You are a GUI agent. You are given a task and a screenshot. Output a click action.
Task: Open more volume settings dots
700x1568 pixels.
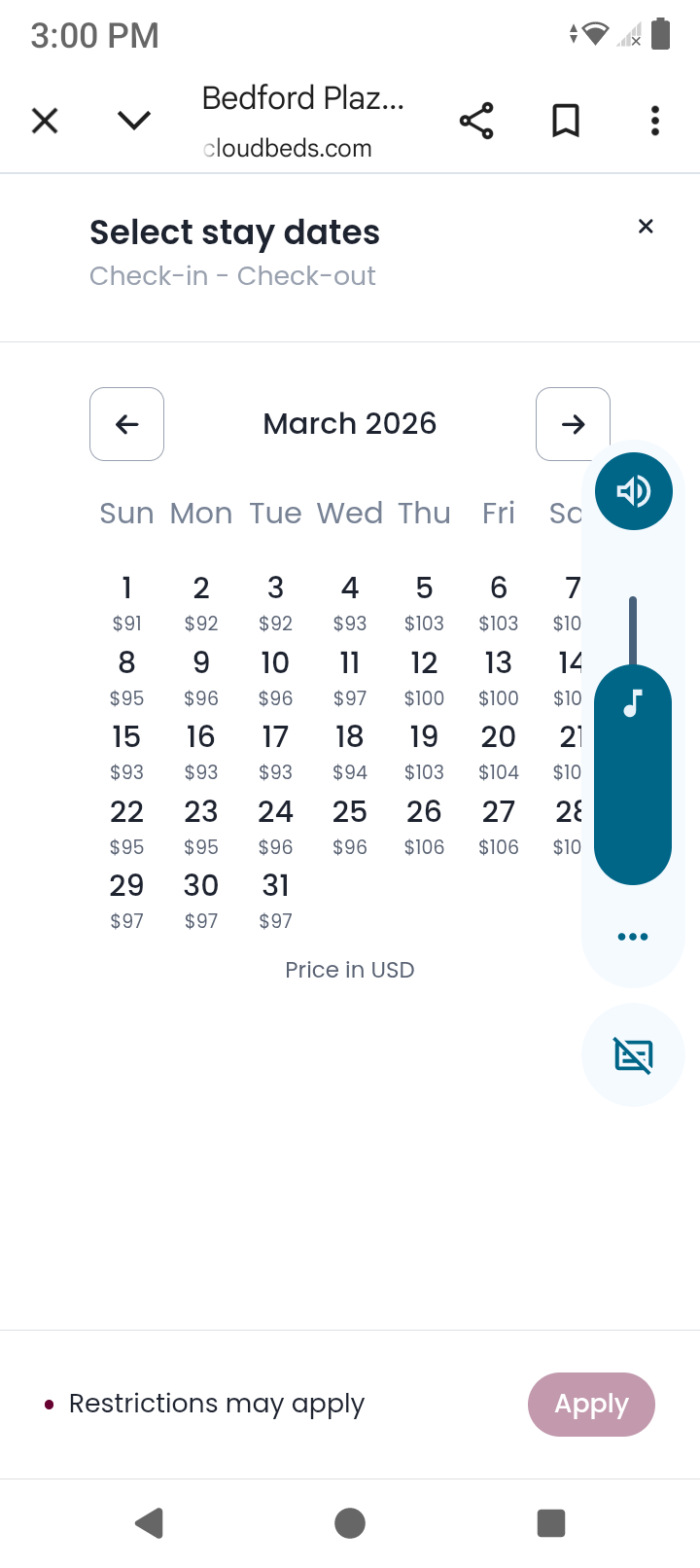click(x=633, y=937)
